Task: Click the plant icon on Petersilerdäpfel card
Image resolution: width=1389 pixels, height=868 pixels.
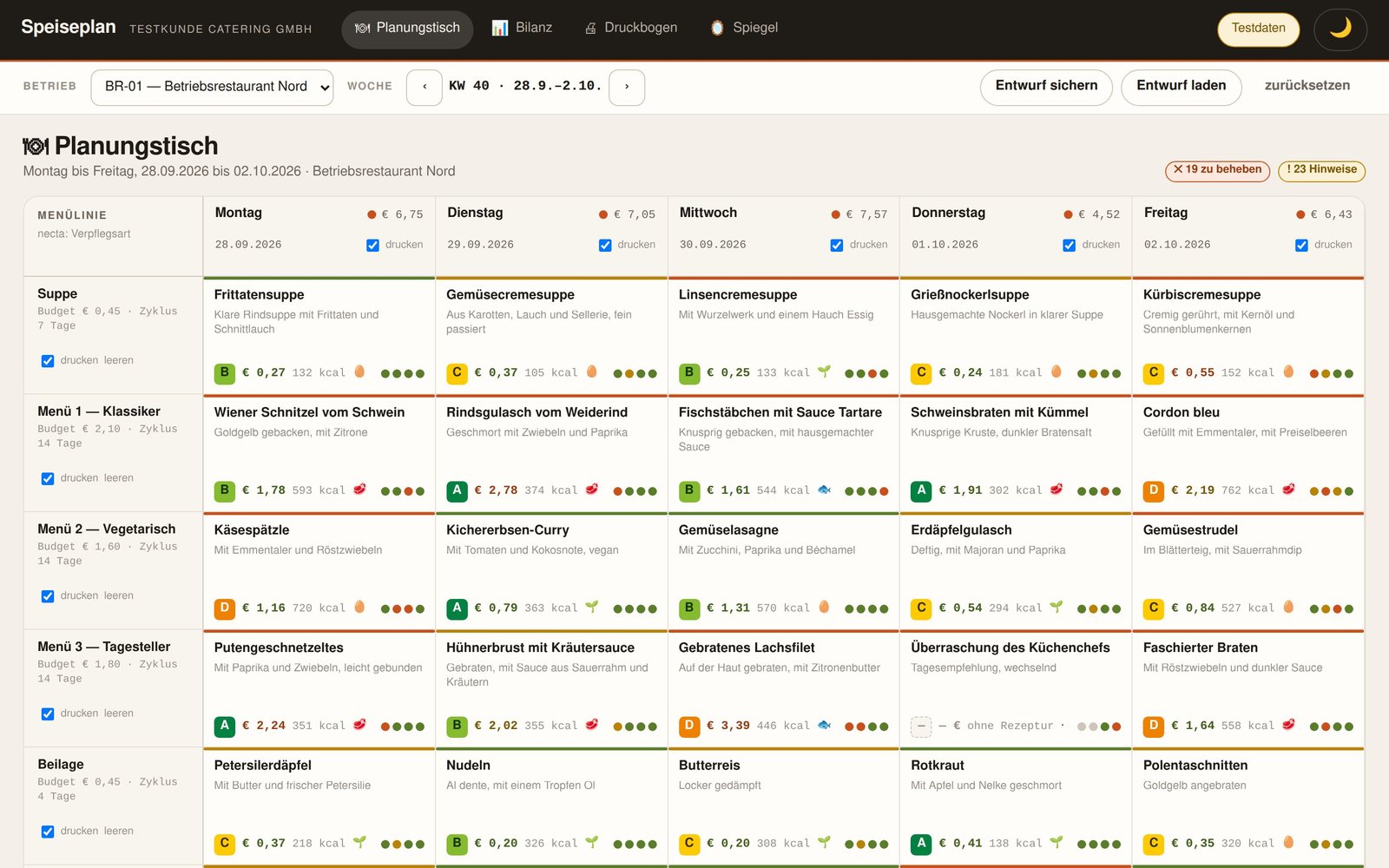Action: pyautogui.click(x=359, y=842)
